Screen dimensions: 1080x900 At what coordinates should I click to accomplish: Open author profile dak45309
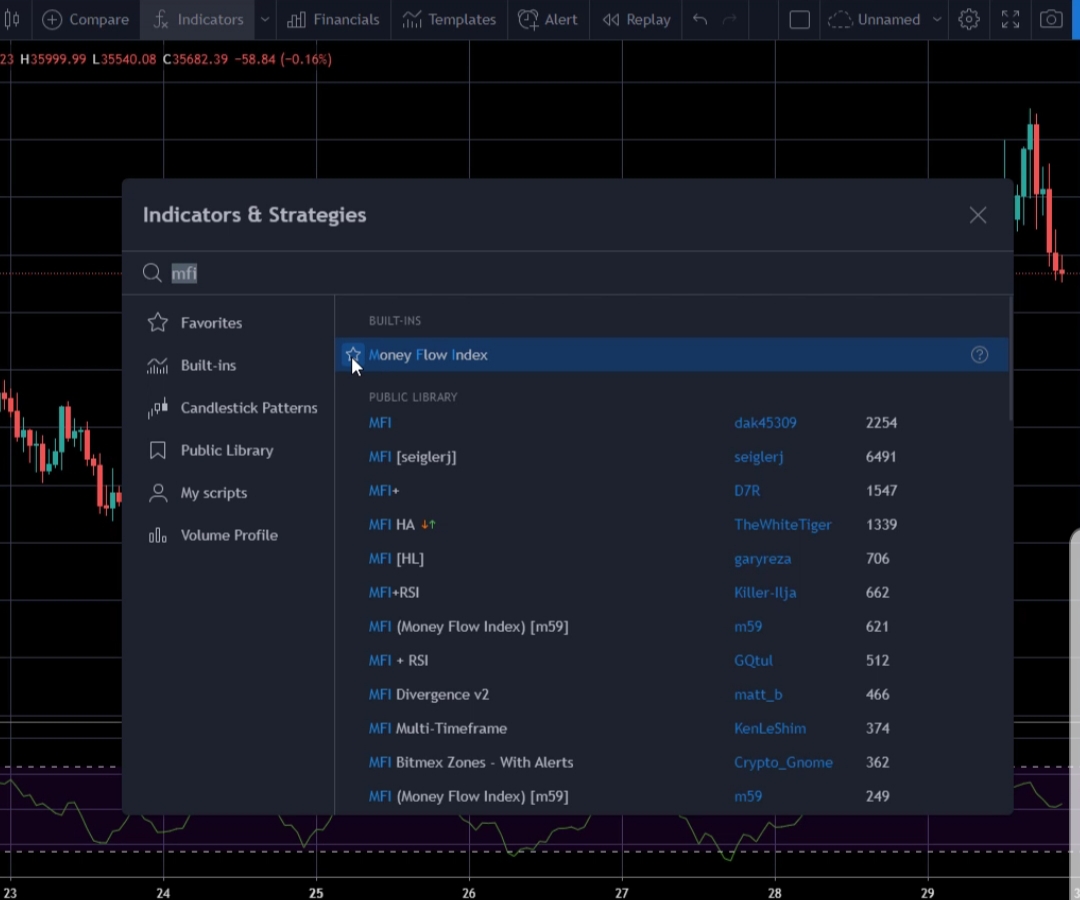click(765, 422)
